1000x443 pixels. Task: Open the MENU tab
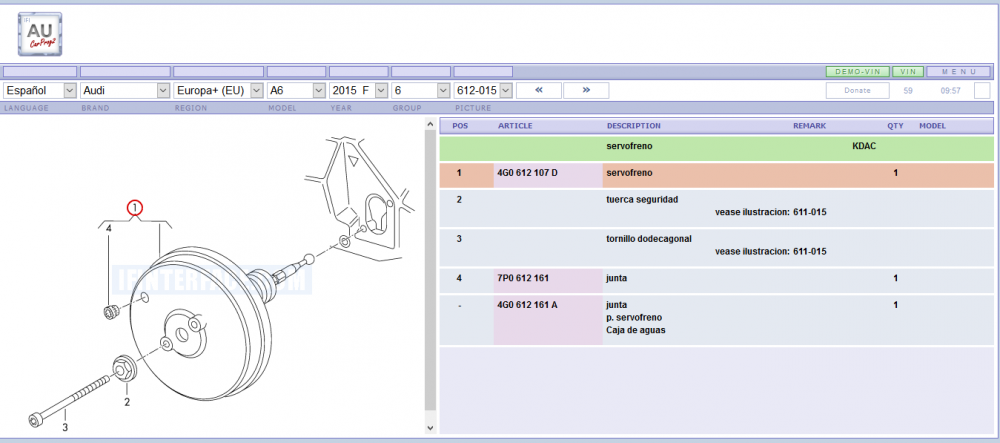(958, 72)
